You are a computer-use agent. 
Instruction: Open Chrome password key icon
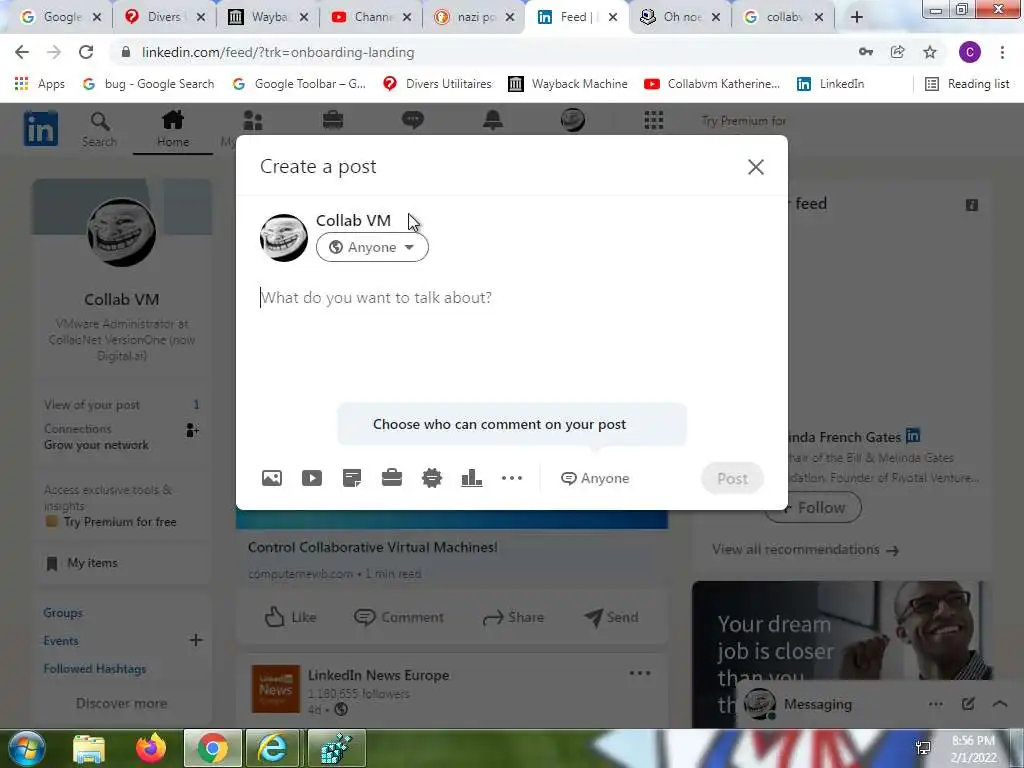coord(866,52)
